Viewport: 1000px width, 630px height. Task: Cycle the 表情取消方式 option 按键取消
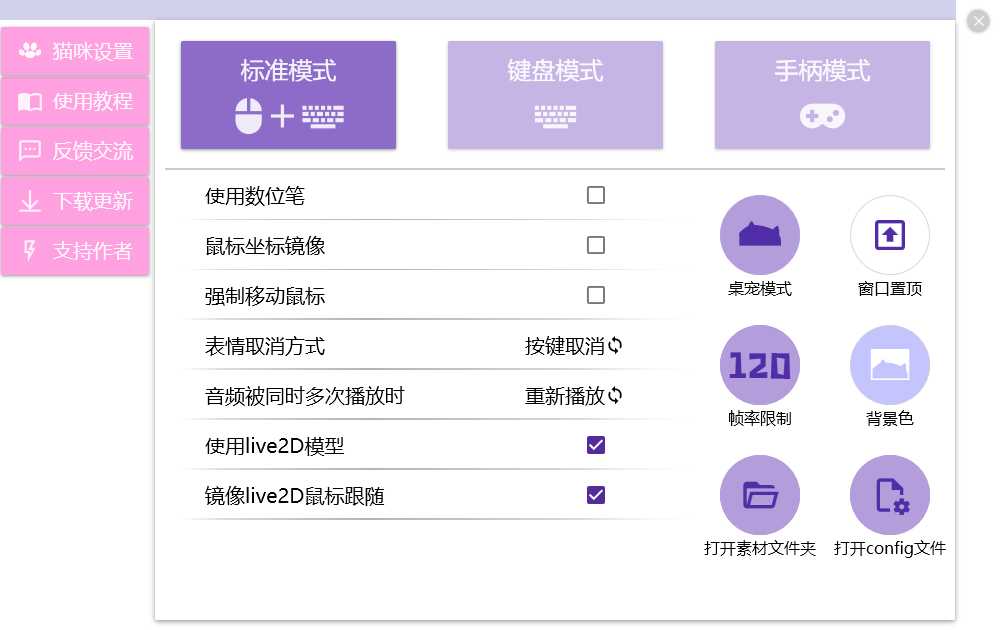pyautogui.click(x=573, y=345)
